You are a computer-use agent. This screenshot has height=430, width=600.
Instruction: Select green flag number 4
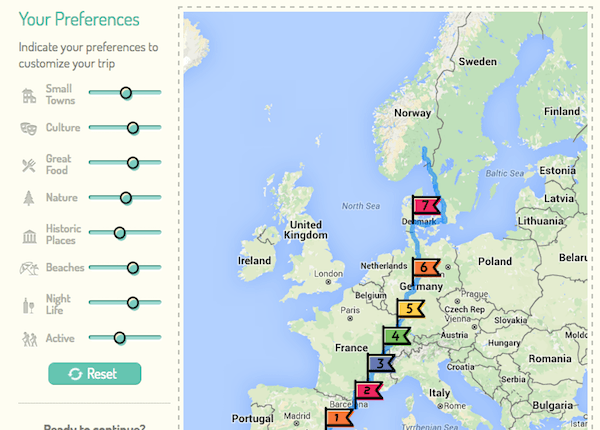tap(396, 336)
